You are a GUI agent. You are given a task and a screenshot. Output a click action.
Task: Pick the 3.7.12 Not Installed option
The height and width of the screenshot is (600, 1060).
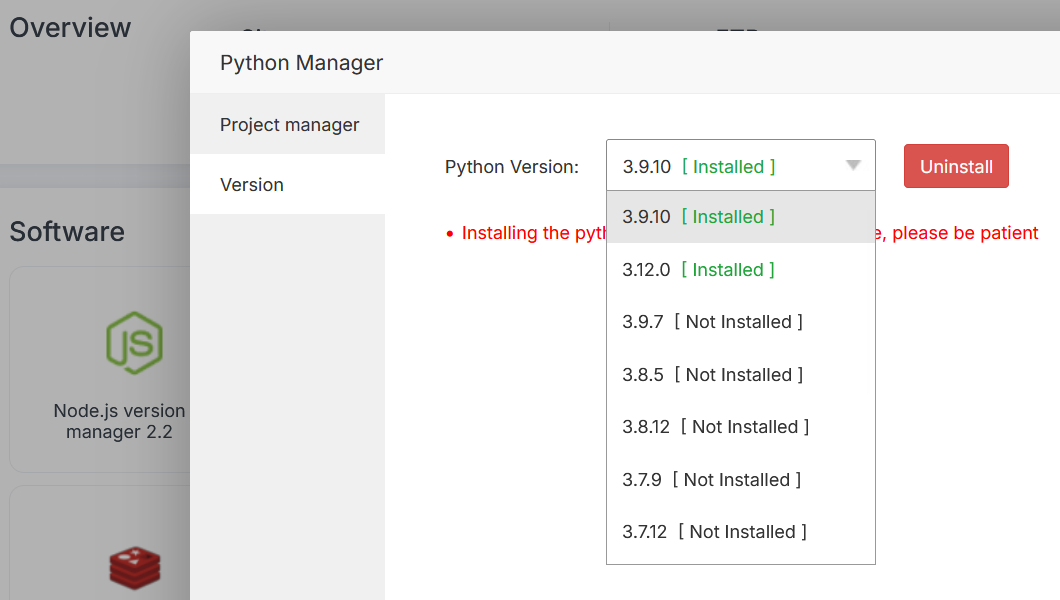(x=714, y=532)
